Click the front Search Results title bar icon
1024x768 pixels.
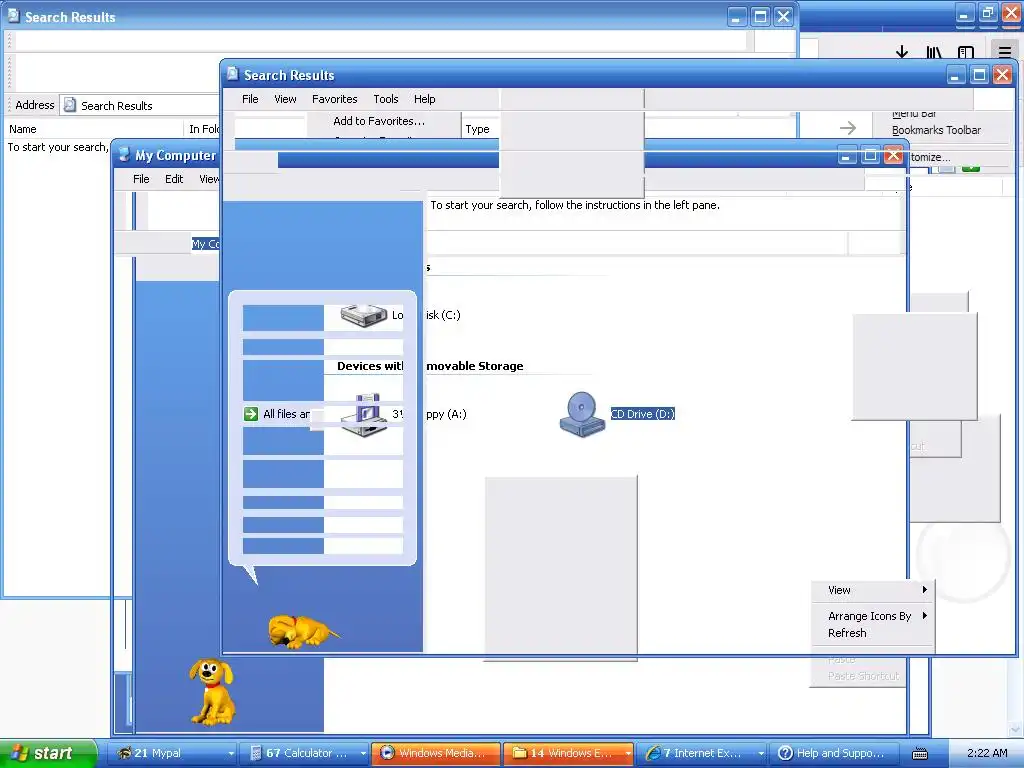(x=232, y=74)
